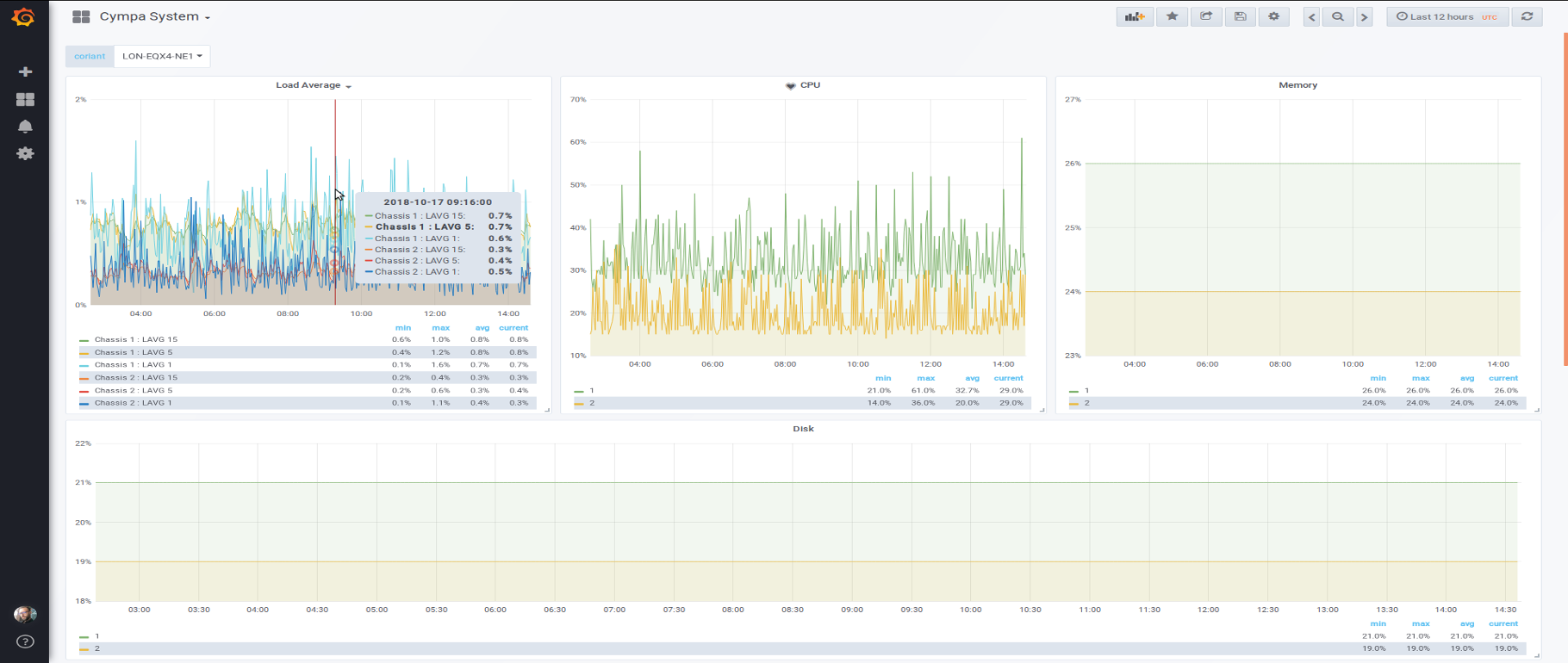Shift time range forward
Image resolution: width=1568 pixels, height=663 pixels.
[x=1364, y=16]
